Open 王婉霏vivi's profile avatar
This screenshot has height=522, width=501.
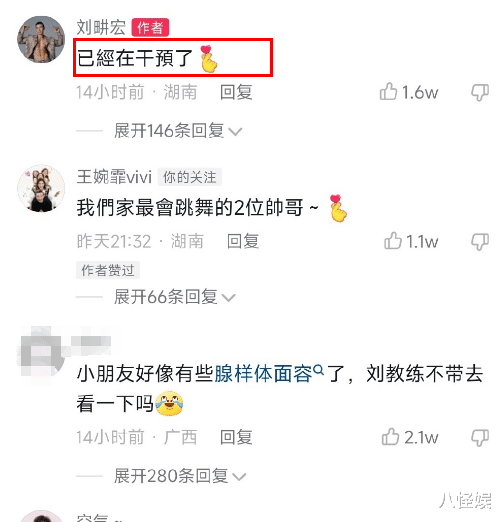(x=41, y=188)
